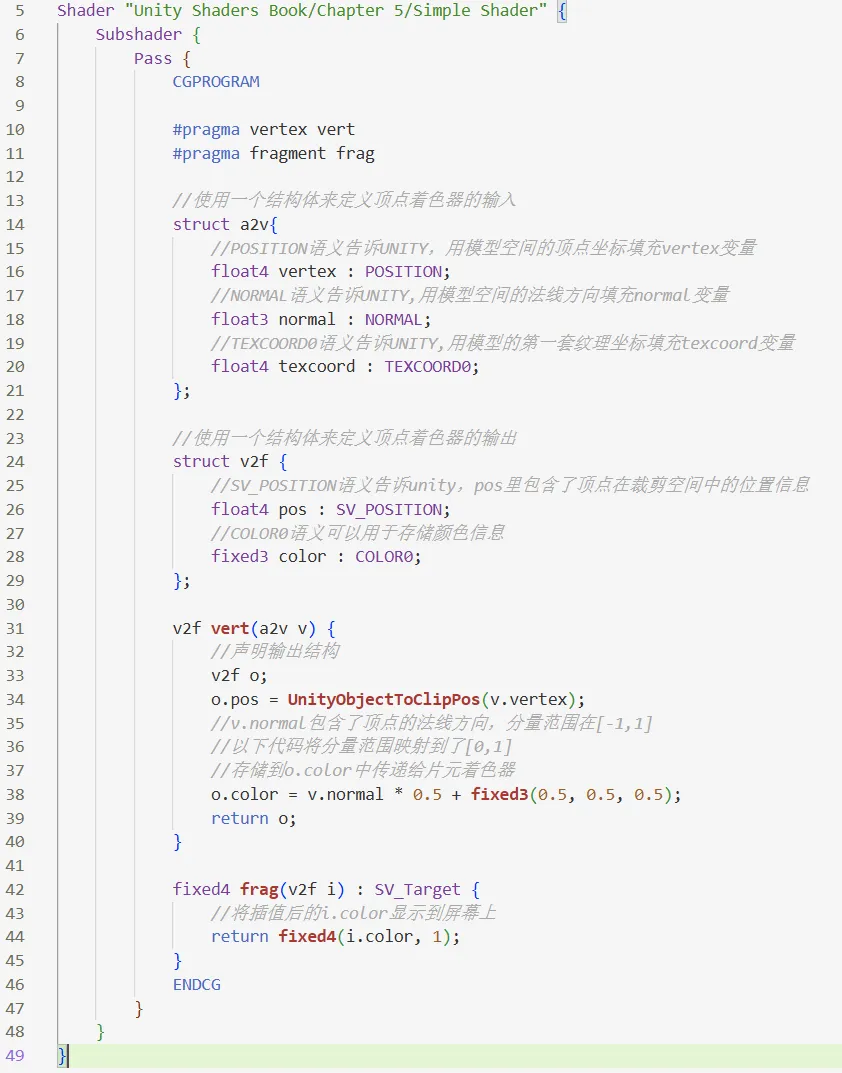Click the '#pragma fragment frag' directive
Viewport: 842px width, 1073px height.
click(274, 153)
